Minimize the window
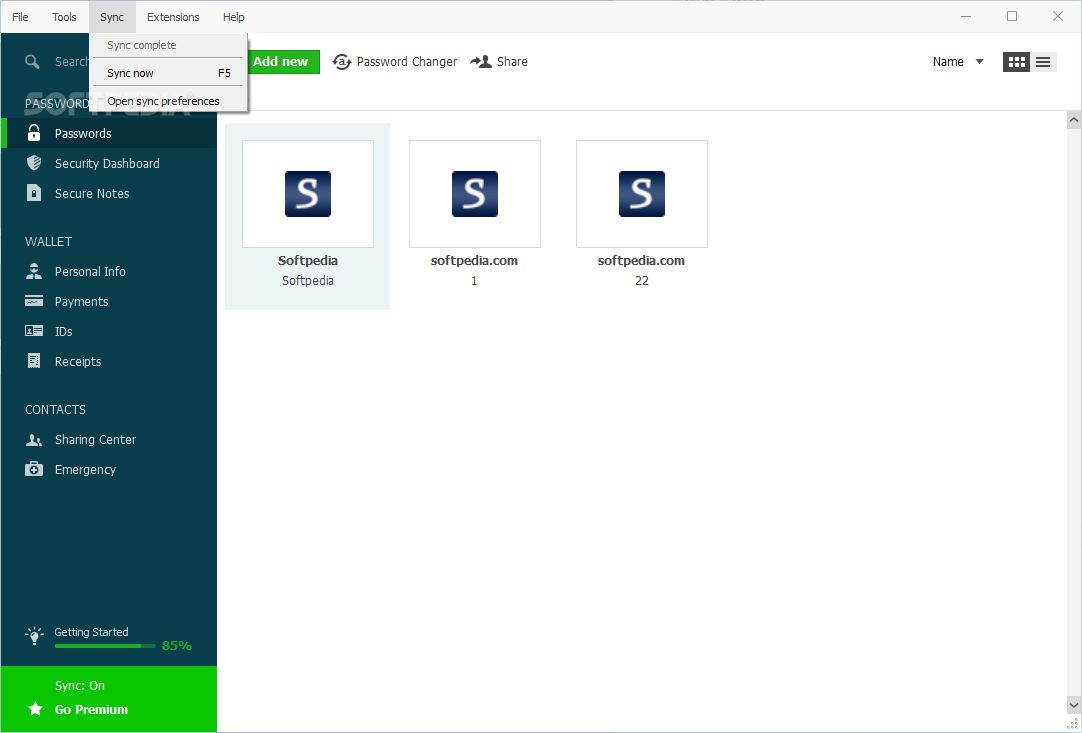The image size is (1082, 733). click(x=966, y=17)
